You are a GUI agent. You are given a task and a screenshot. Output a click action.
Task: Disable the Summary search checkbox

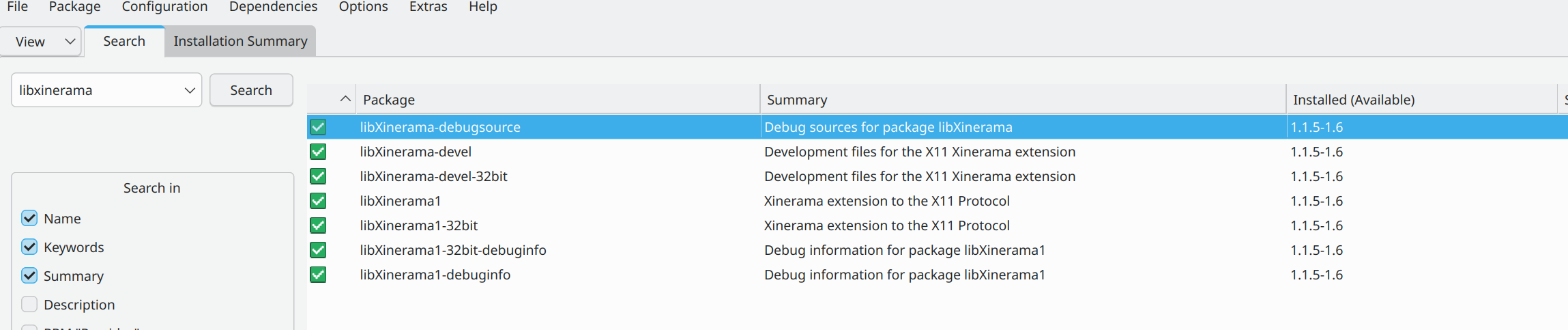(x=29, y=276)
